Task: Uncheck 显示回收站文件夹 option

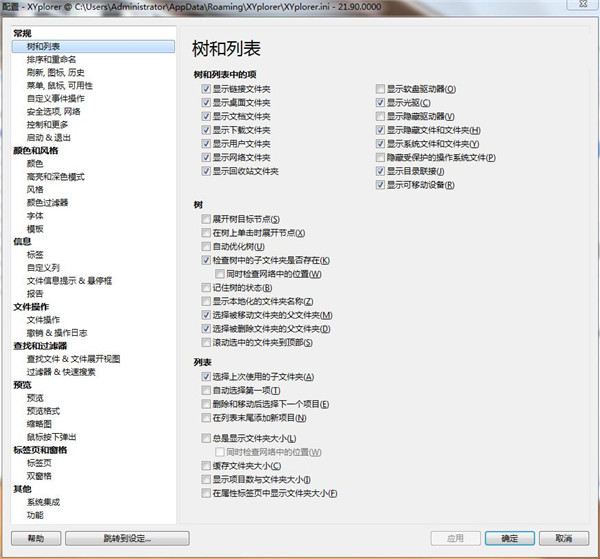Action: (x=205, y=171)
